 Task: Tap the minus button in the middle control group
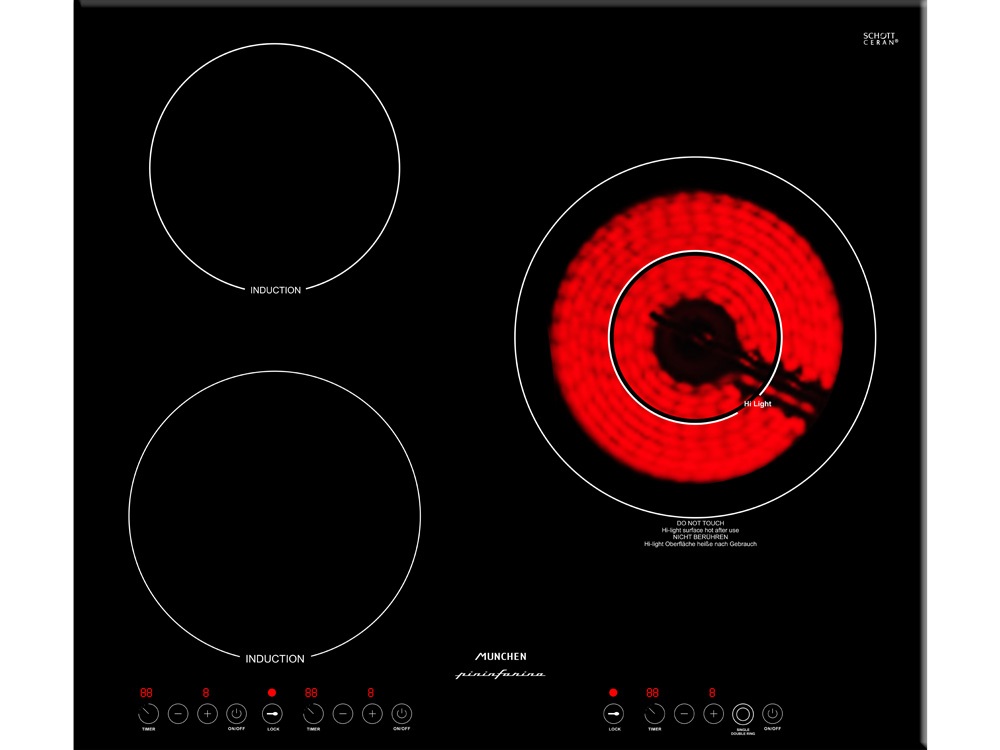point(343,714)
